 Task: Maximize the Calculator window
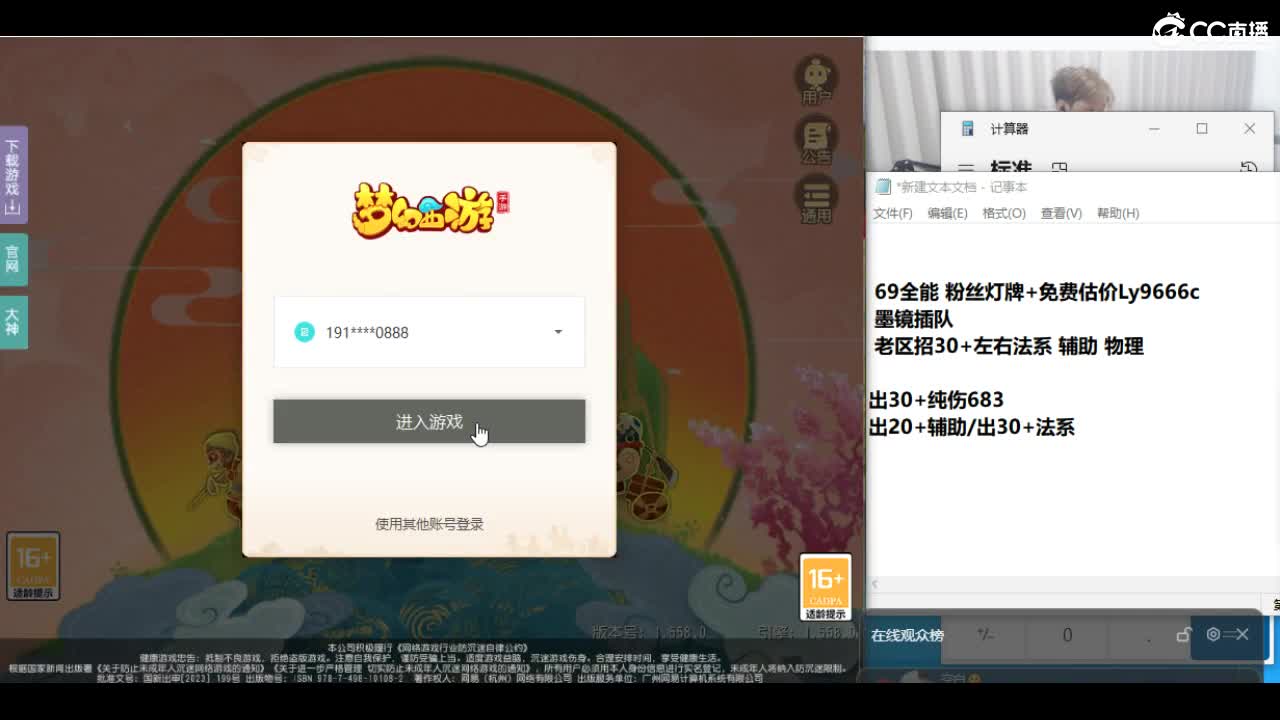[1202, 129]
